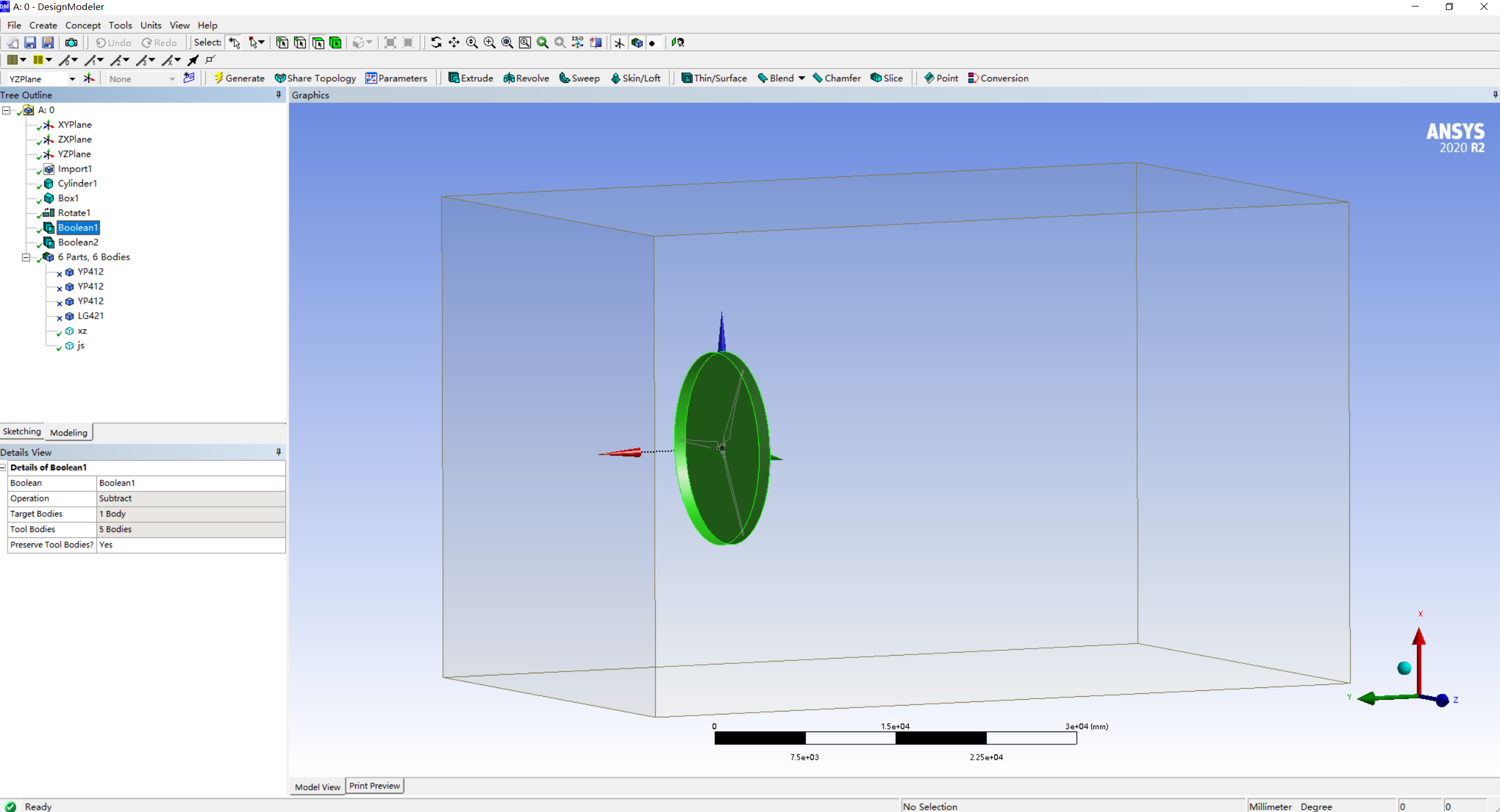1500x812 pixels.
Task: Toggle Display Vertices icon in second toolbar
Action: click(x=210, y=60)
